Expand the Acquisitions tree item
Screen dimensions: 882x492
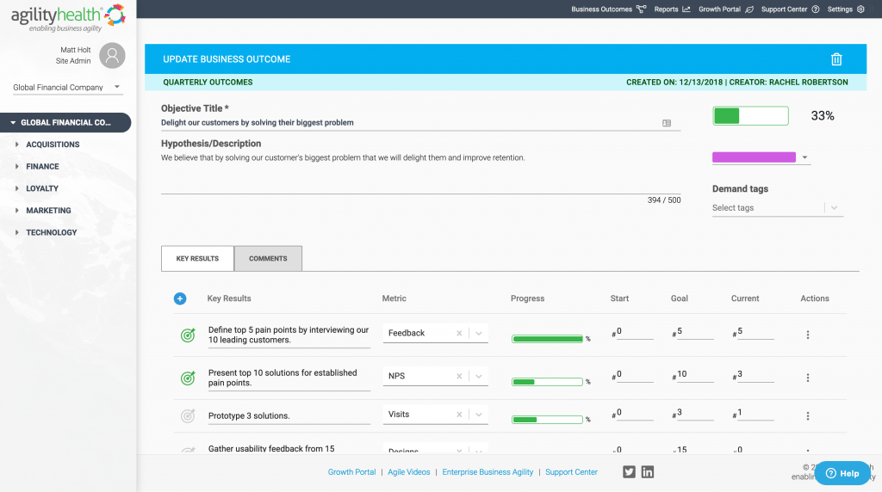tap(17, 145)
